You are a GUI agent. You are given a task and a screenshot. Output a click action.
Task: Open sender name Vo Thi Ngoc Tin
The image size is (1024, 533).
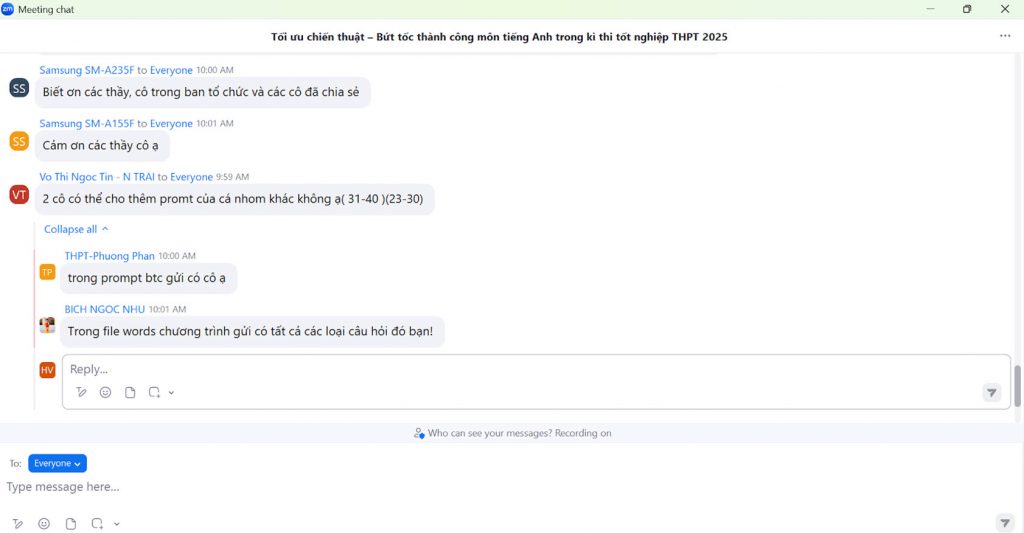[97, 177]
